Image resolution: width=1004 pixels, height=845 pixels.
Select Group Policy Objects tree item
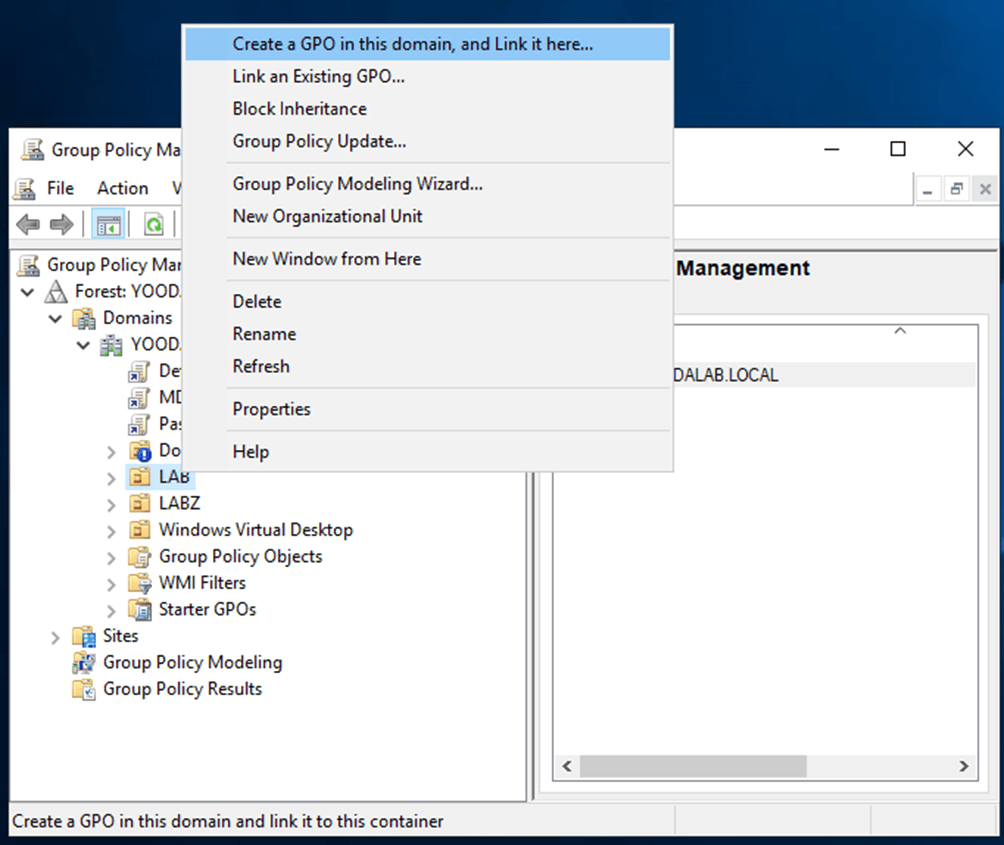(241, 557)
